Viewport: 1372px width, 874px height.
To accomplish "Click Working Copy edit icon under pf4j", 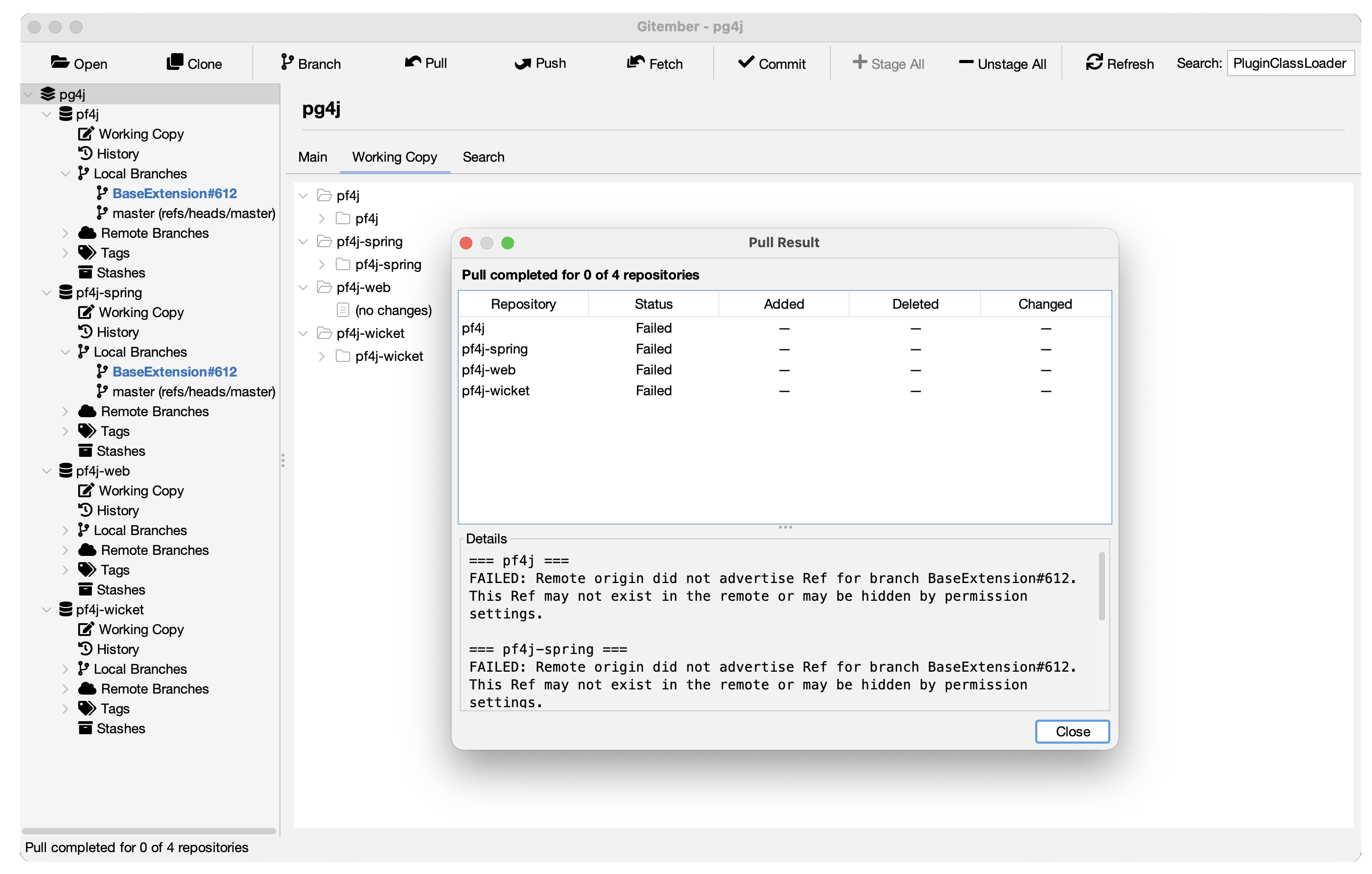I will tap(86, 133).
